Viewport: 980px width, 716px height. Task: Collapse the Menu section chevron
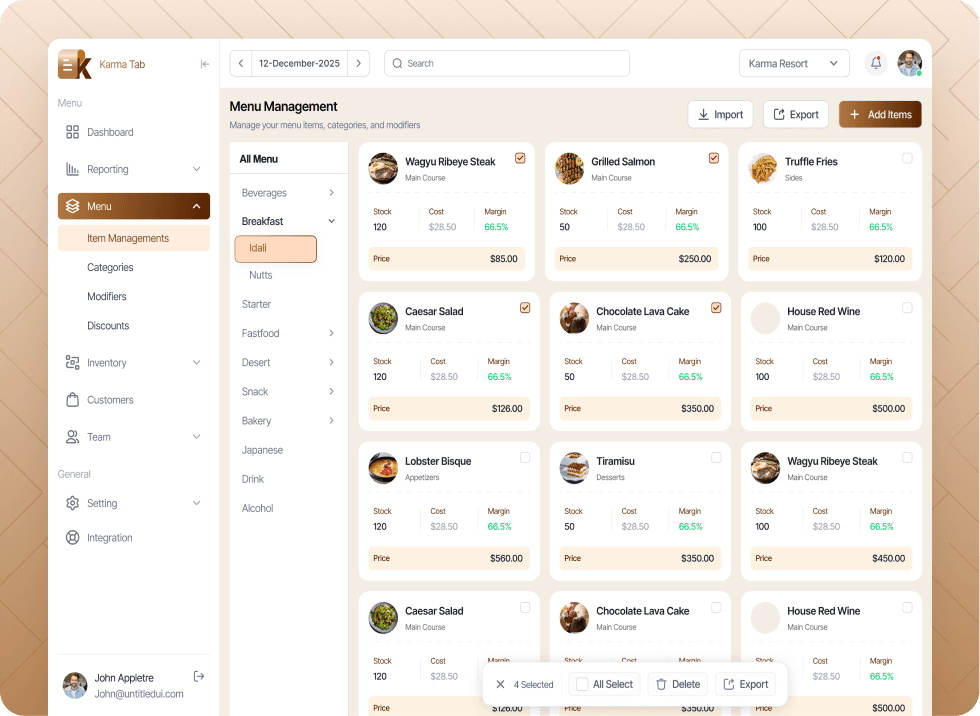click(196, 206)
